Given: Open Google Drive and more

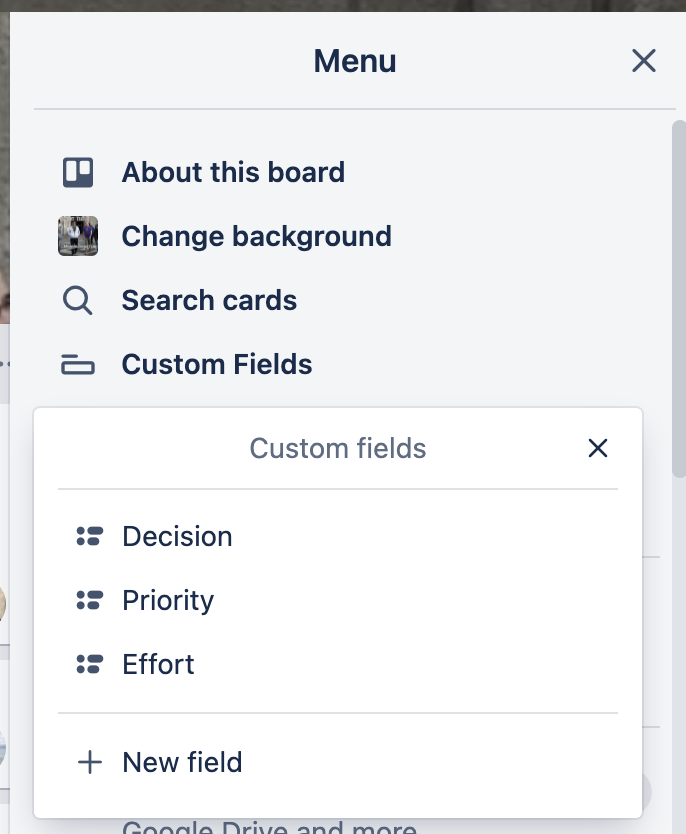Looking at the screenshot, I should click(x=268, y=826).
